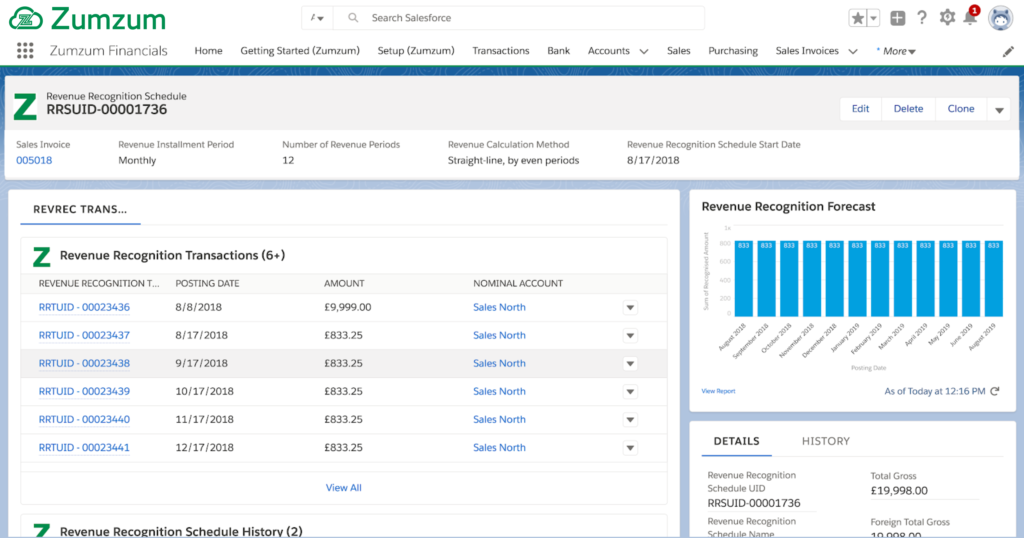Click the Zumzum cloud logo
1024x538 pixels.
point(26,19)
